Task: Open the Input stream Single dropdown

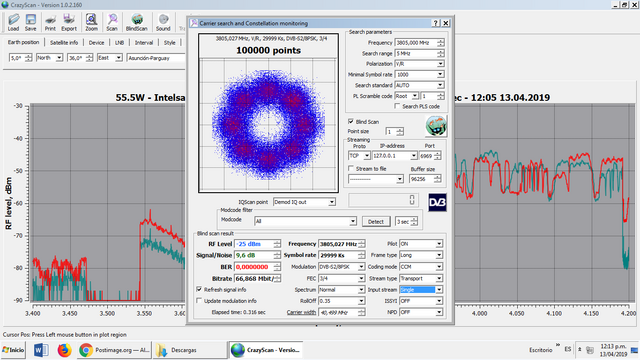Action: click(x=439, y=290)
